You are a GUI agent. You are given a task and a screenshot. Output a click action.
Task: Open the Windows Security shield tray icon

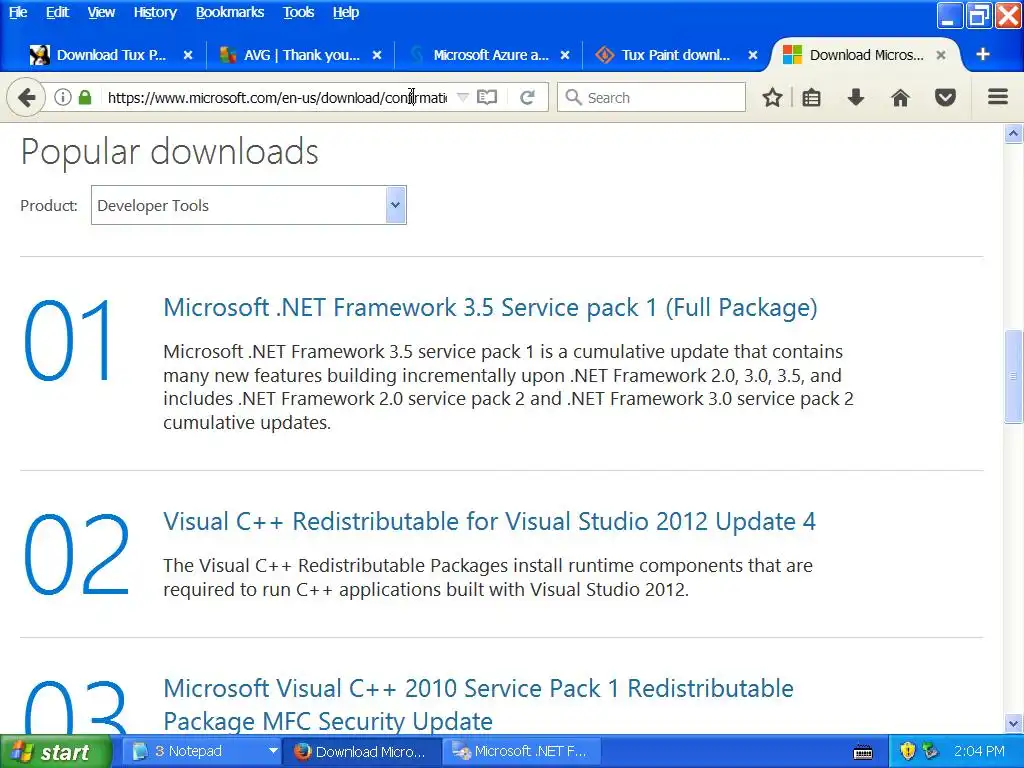[x=908, y=752]
